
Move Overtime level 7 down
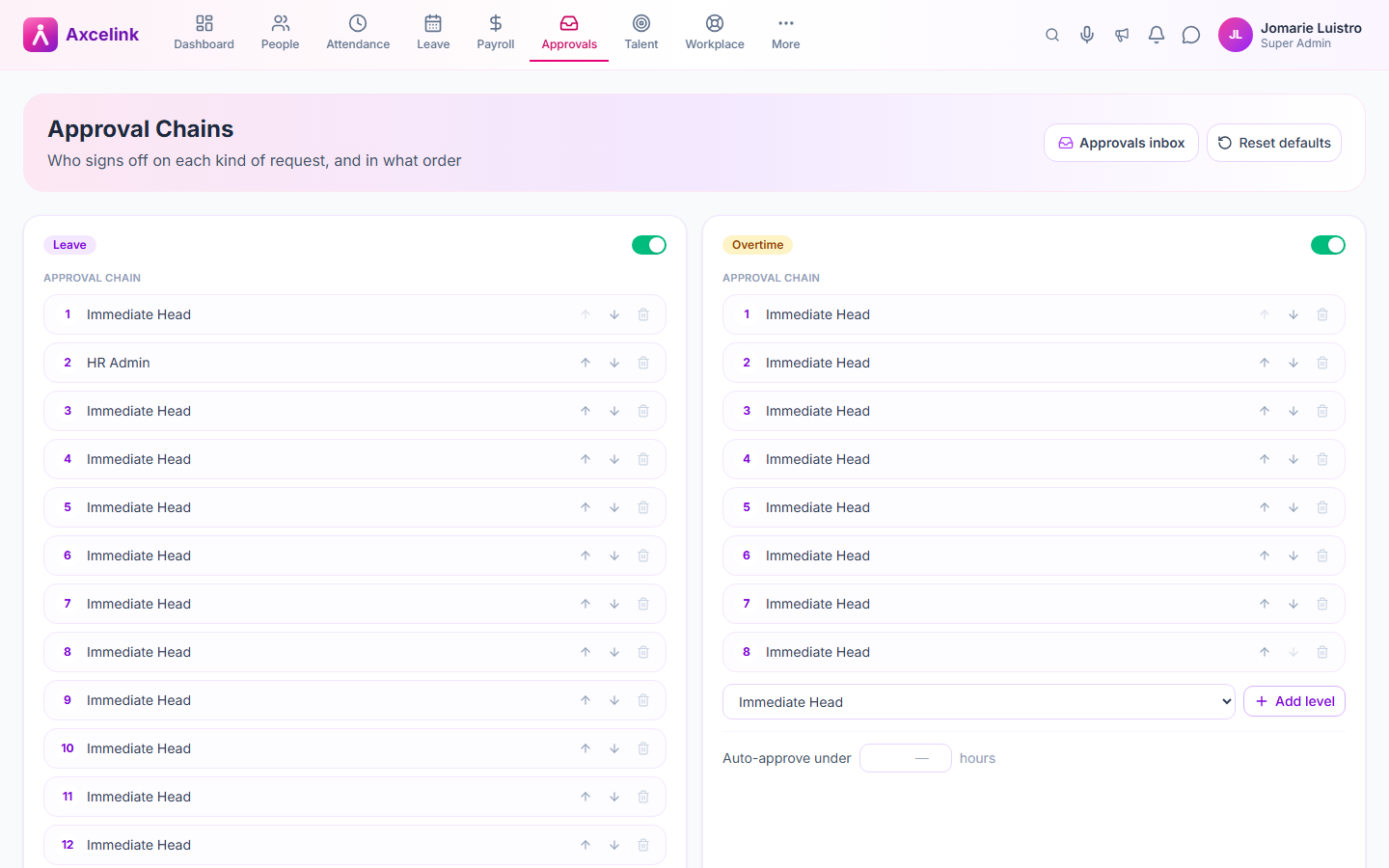(1294, 604)
